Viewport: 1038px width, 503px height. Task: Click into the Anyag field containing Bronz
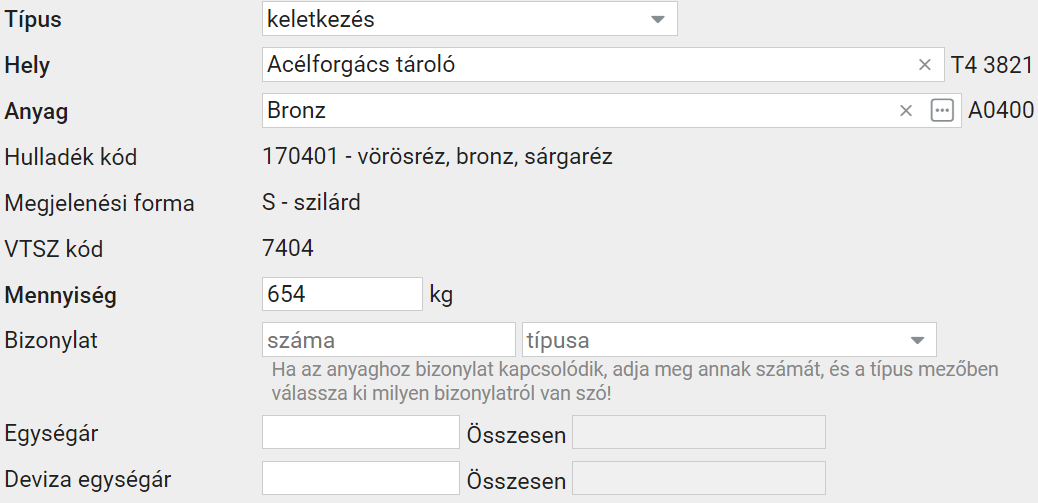click(x=612, y=111)
